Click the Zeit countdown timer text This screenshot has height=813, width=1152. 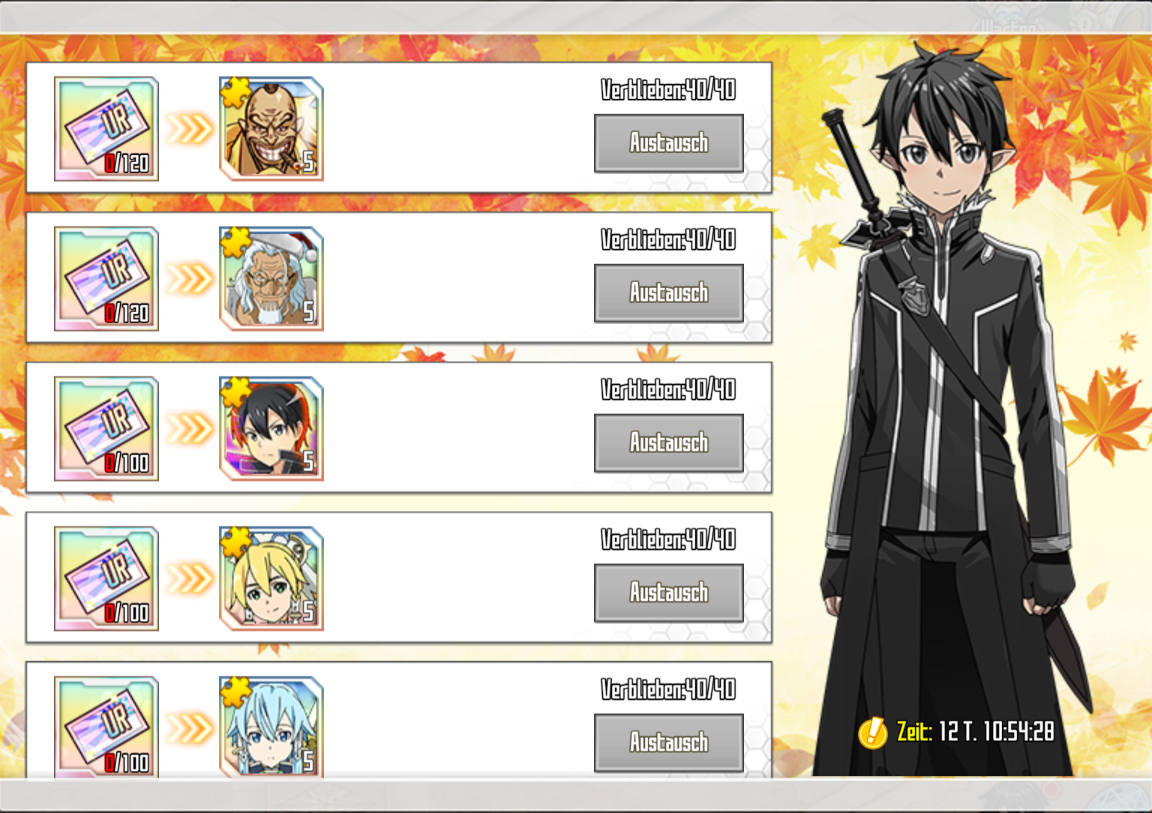tap(975, 731)
